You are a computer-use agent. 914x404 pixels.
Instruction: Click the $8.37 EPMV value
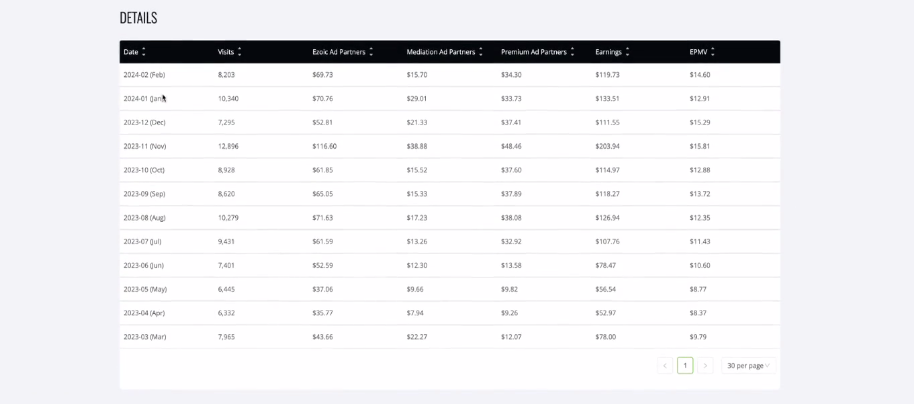click(698, 313)
